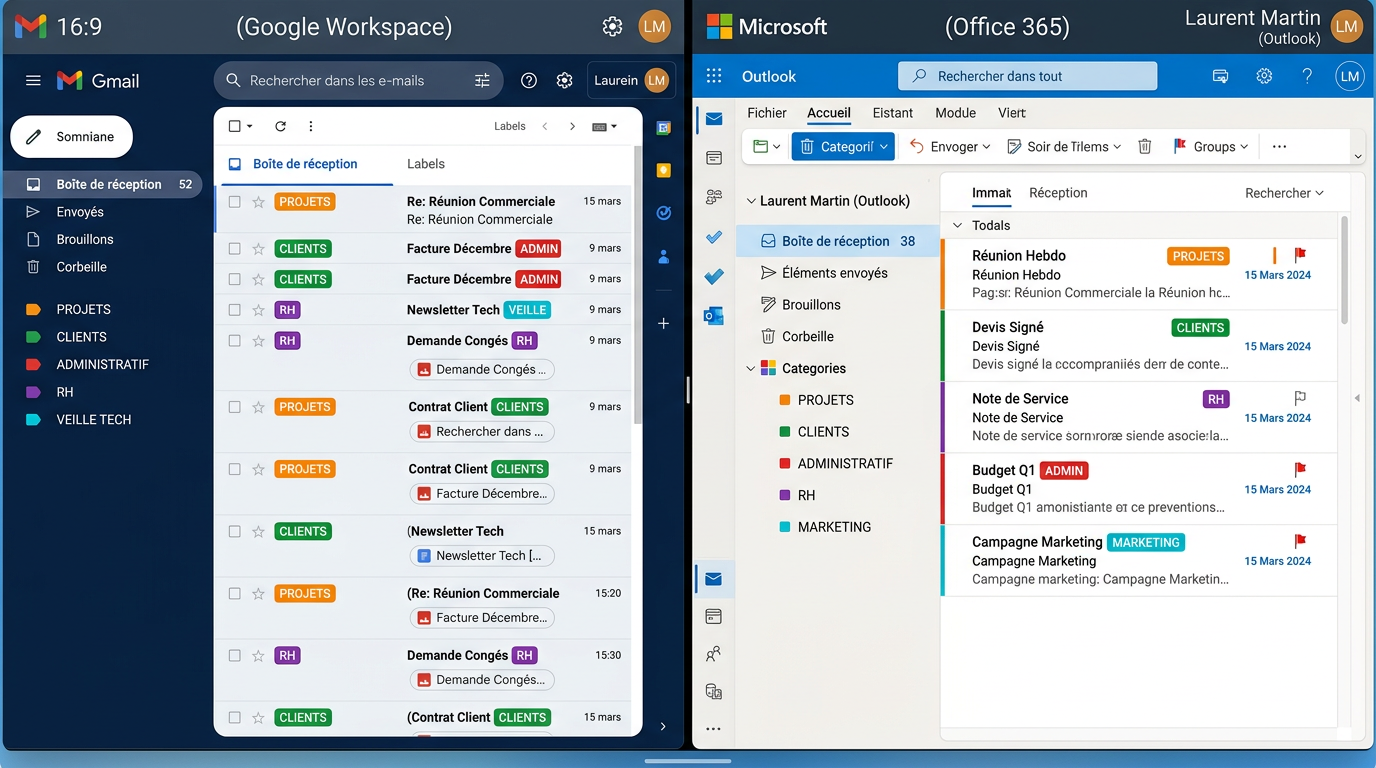
Task: Collapse the Laurent Martin (Outlook) account tree
Action: coord(751,201)
